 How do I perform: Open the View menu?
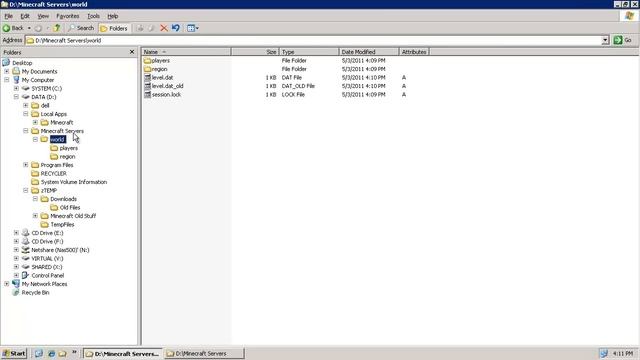43,16
